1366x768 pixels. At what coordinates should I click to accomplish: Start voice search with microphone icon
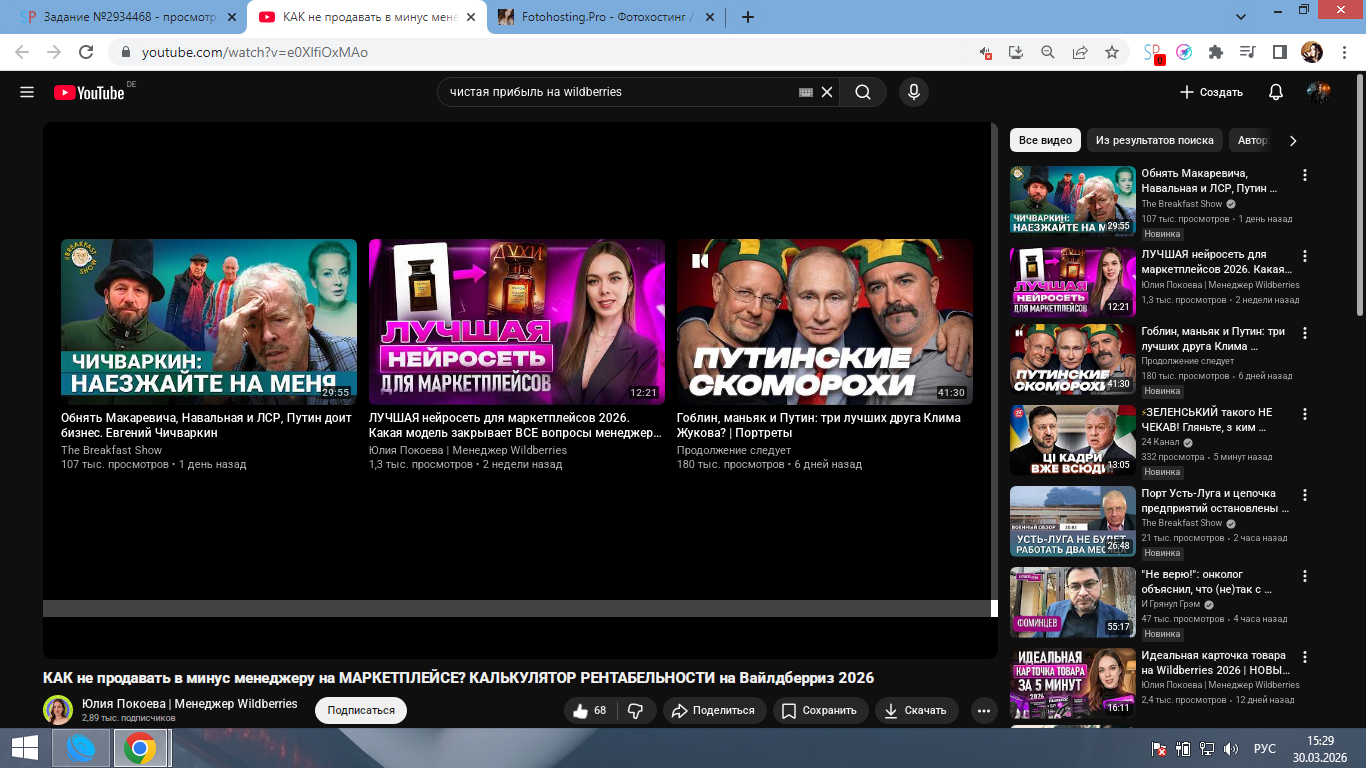[912, 92]
